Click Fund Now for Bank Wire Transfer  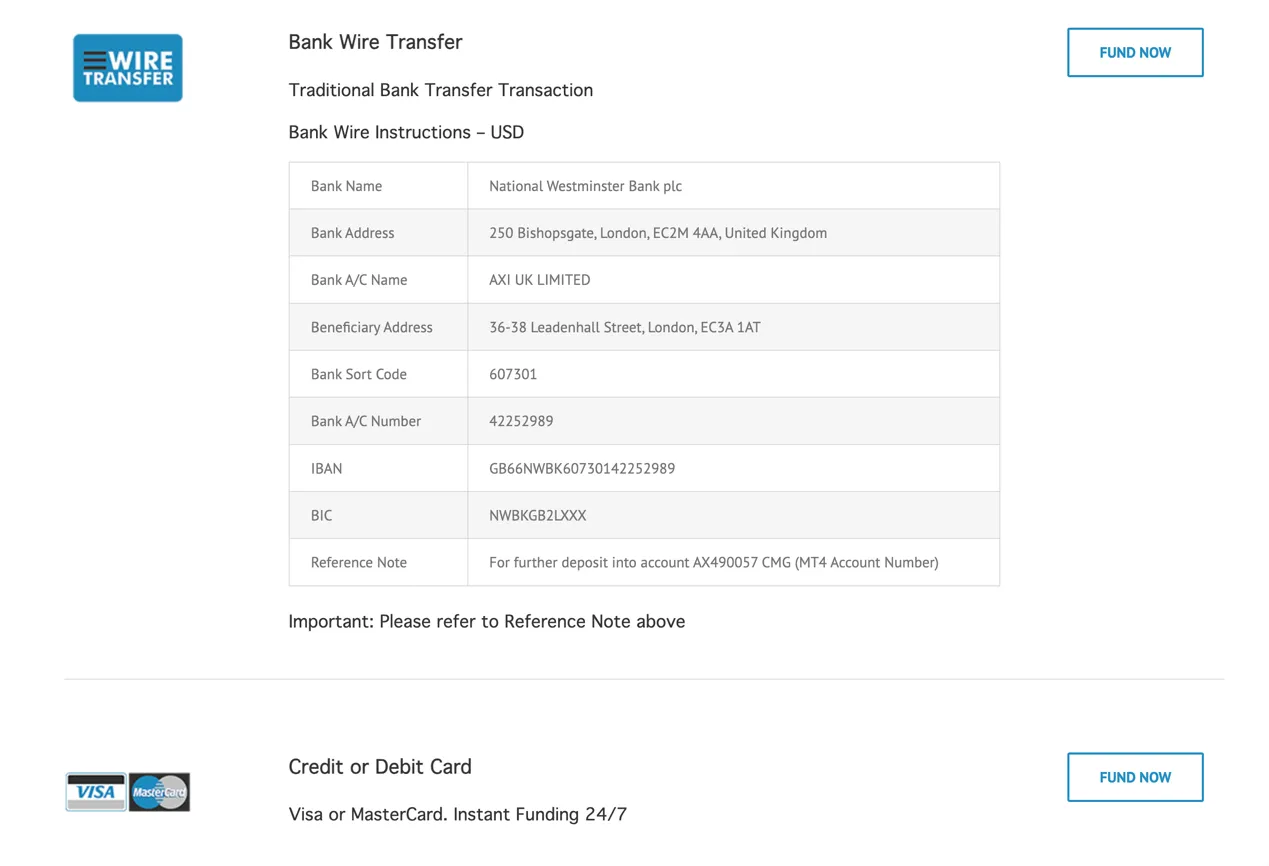click(1135, 52)
